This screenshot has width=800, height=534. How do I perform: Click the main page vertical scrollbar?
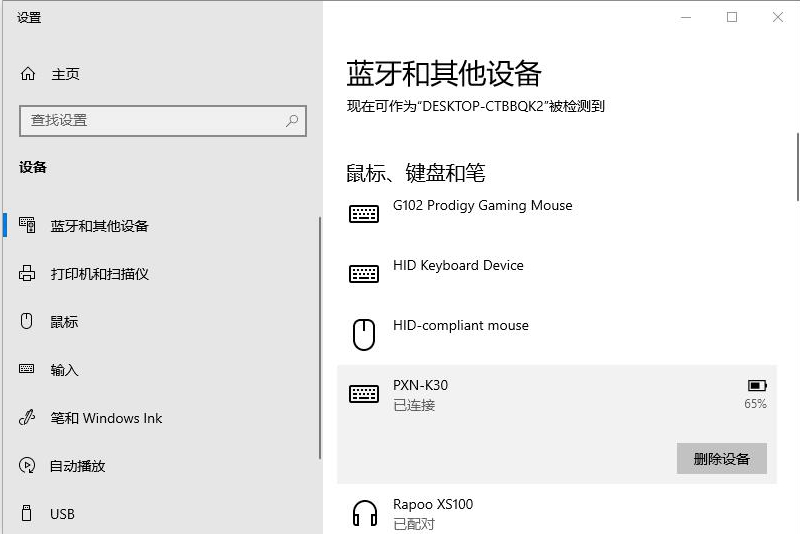(797, 167)
